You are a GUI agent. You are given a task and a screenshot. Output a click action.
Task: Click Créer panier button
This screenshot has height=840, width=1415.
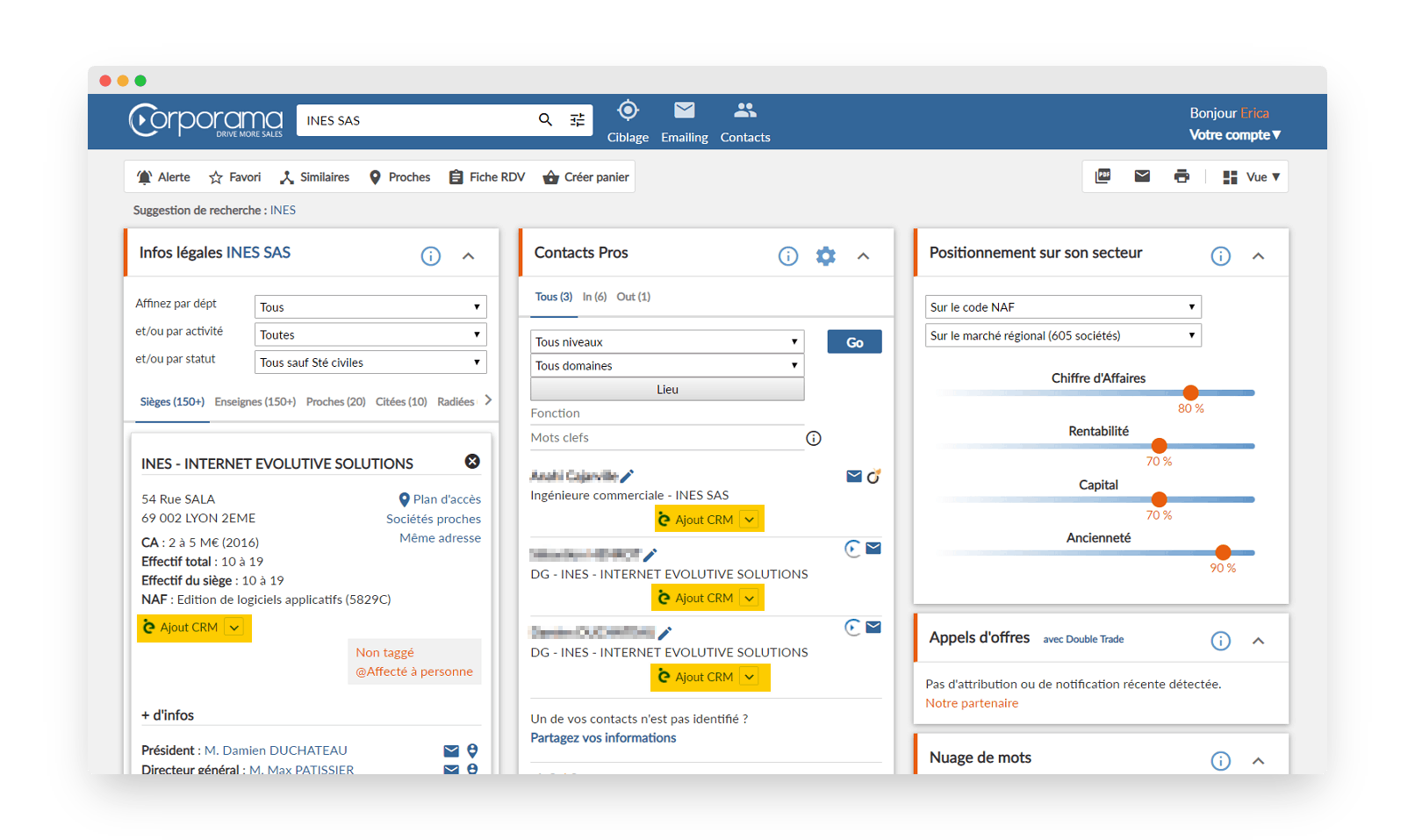586,177
